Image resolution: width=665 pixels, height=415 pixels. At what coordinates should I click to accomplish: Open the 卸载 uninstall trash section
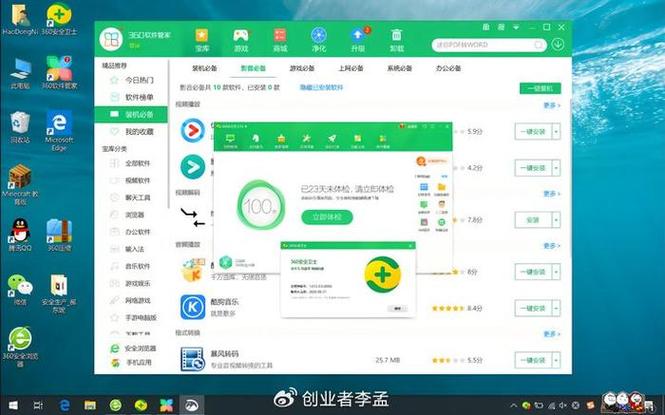397,40
